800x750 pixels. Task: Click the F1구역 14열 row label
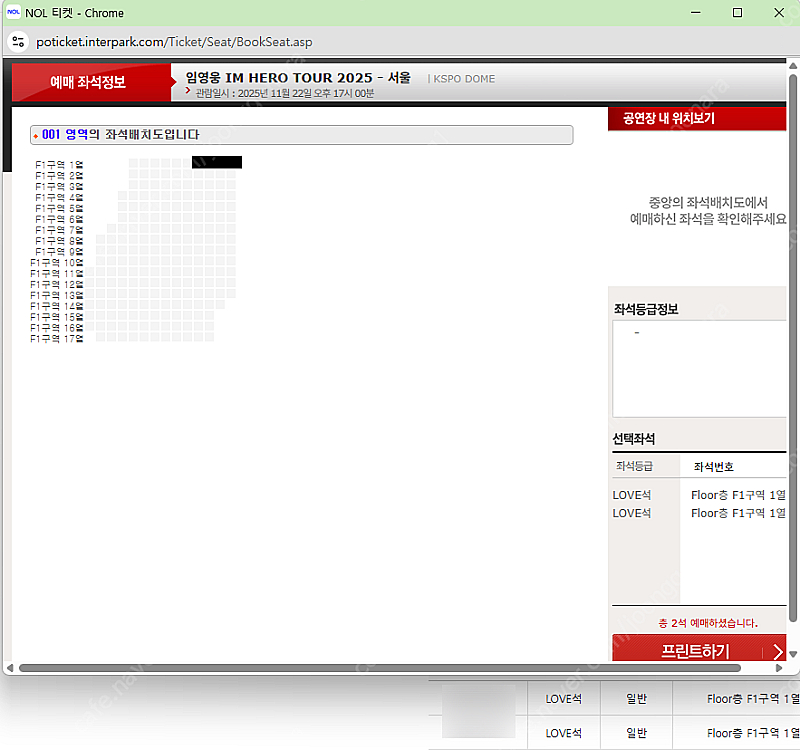[x=57, y=306]
